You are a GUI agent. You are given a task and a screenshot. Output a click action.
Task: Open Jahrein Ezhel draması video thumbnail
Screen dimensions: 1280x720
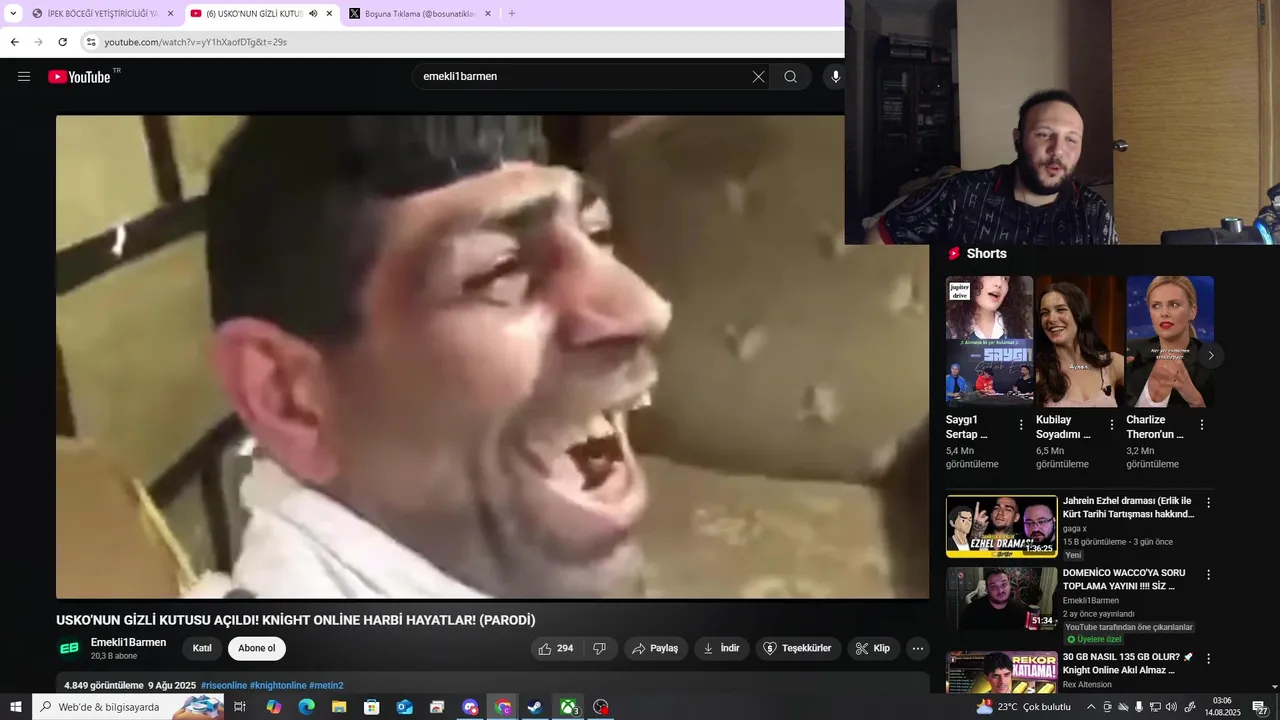pos(1001,526)
